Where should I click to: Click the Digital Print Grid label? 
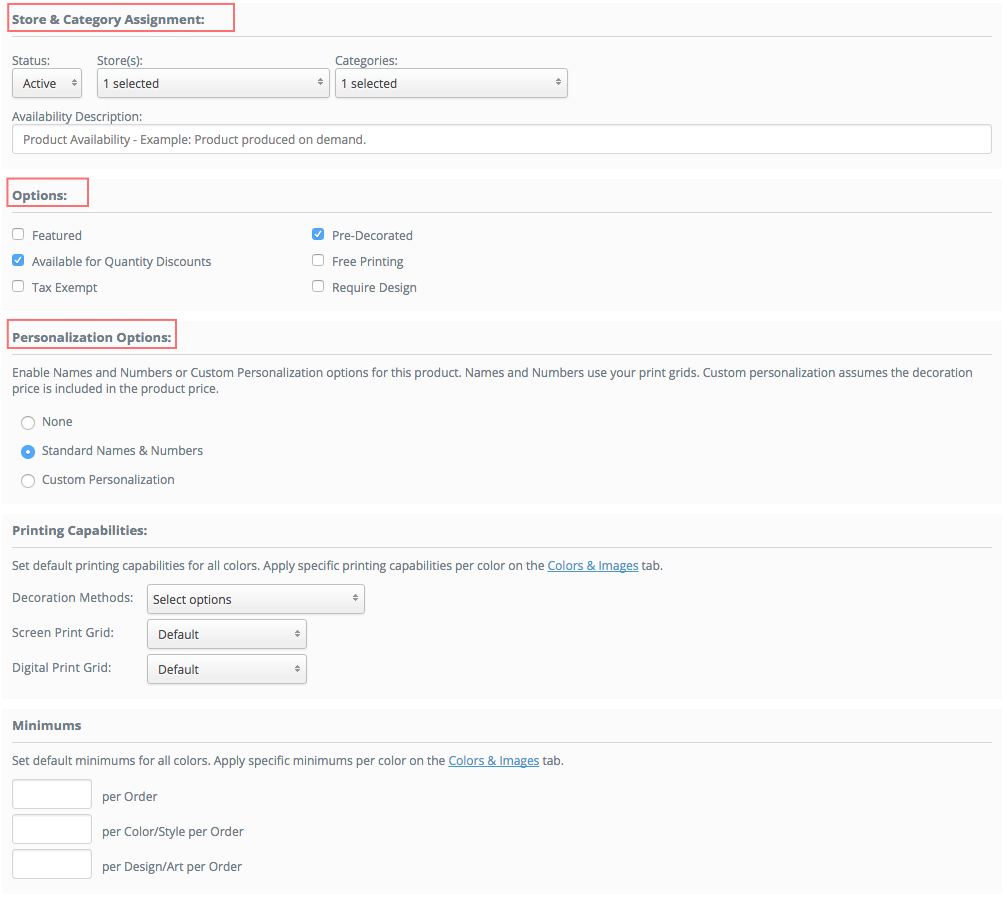pos(62,667)
